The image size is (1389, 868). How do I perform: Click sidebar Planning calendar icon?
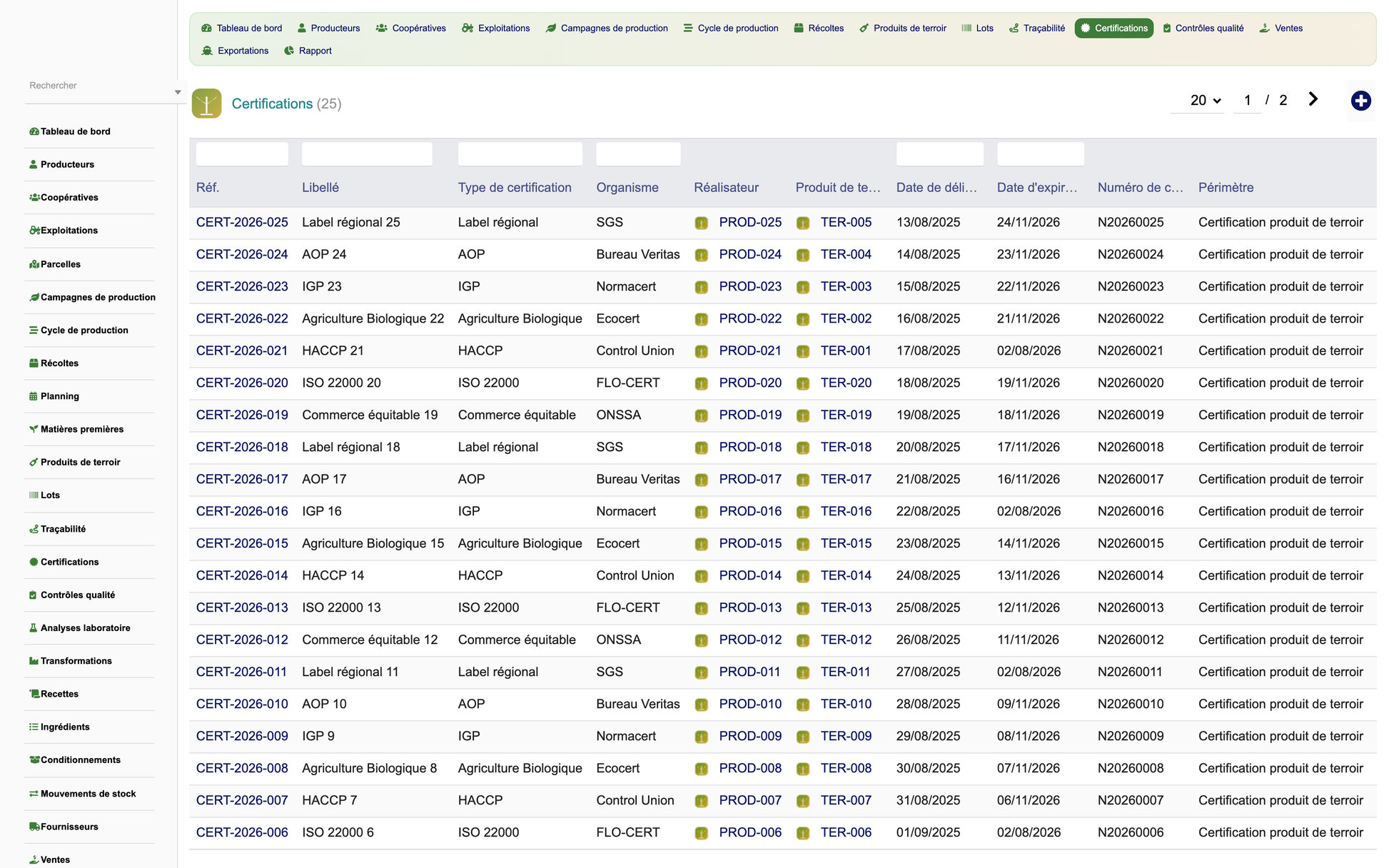tap(34, 396)
